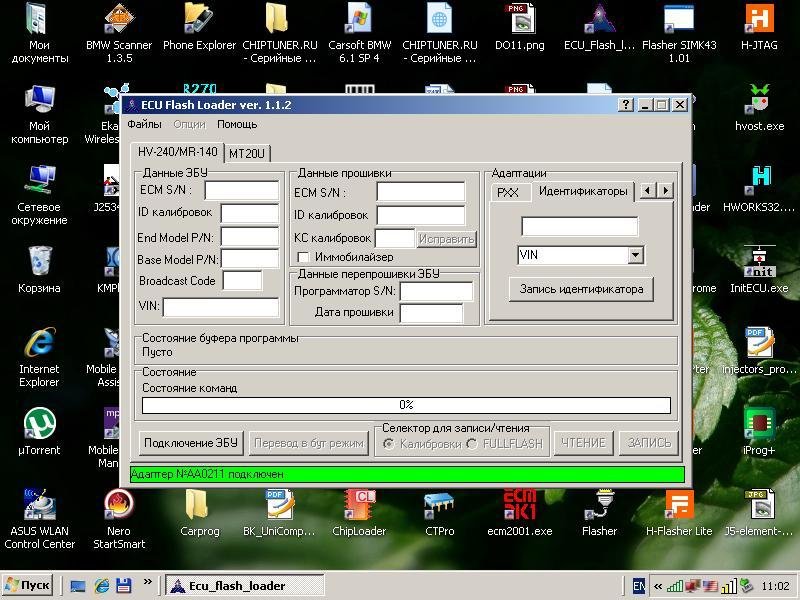Open the Carprog desktop shortcut
800x600 pixels.
point(199,503)
